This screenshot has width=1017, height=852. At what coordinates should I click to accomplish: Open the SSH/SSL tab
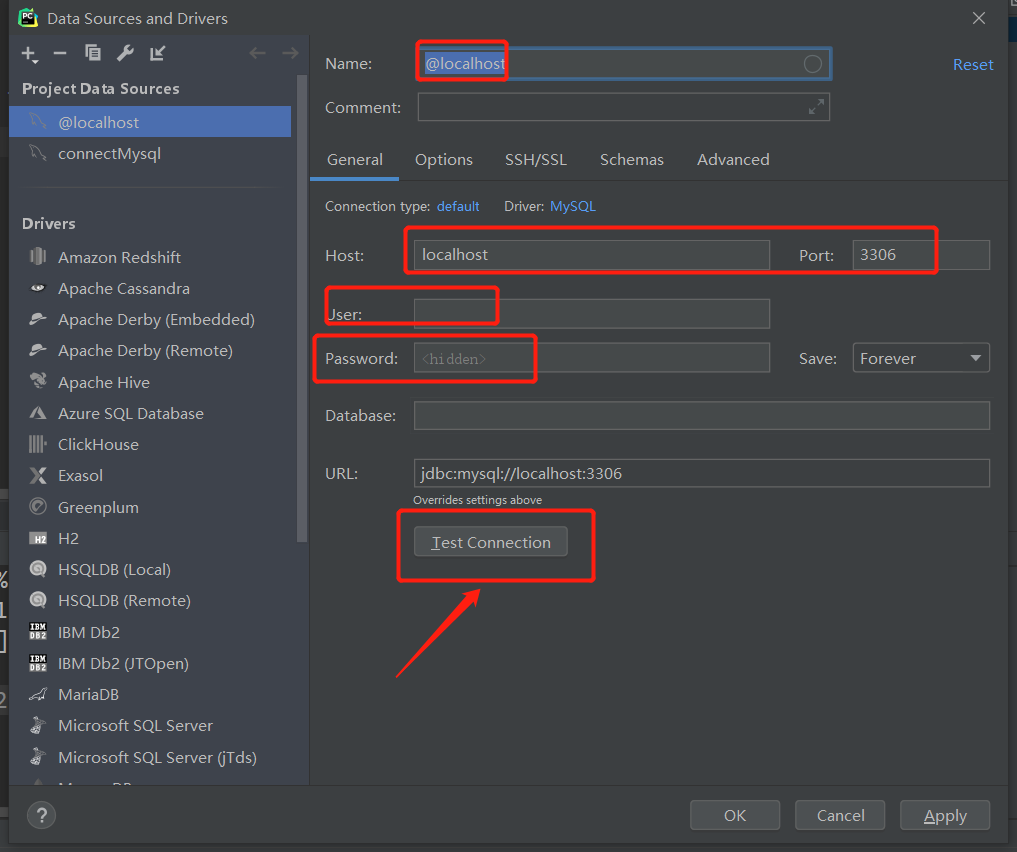536,160
